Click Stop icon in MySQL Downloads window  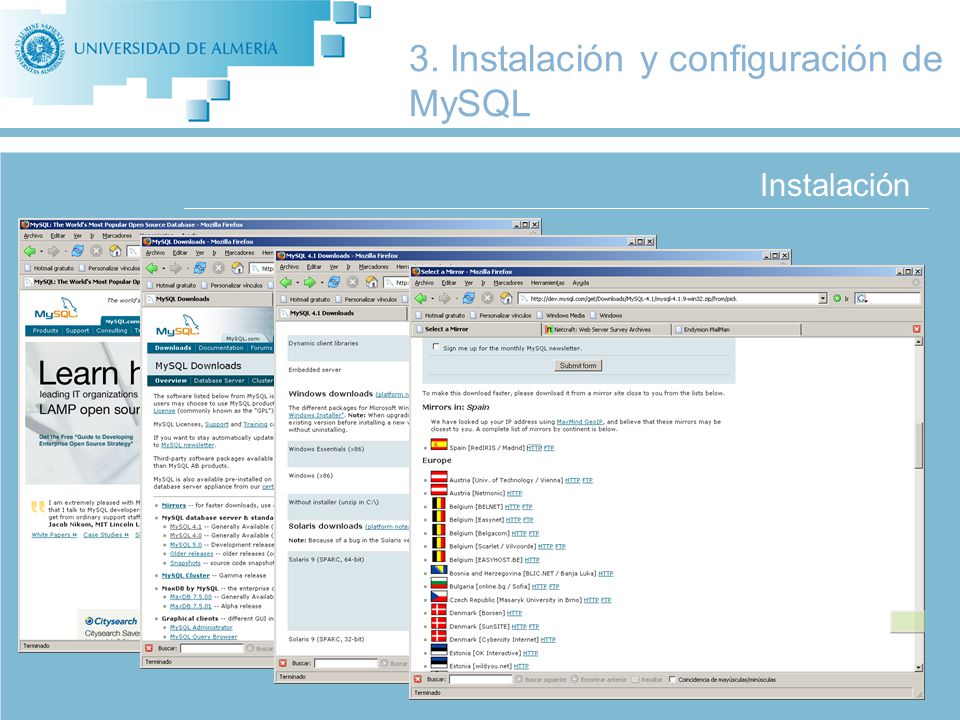[219, 268]
